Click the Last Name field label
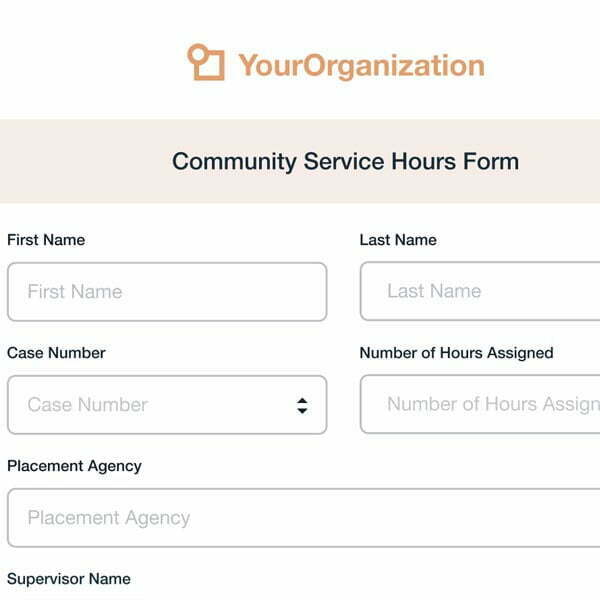 (398, 240)
